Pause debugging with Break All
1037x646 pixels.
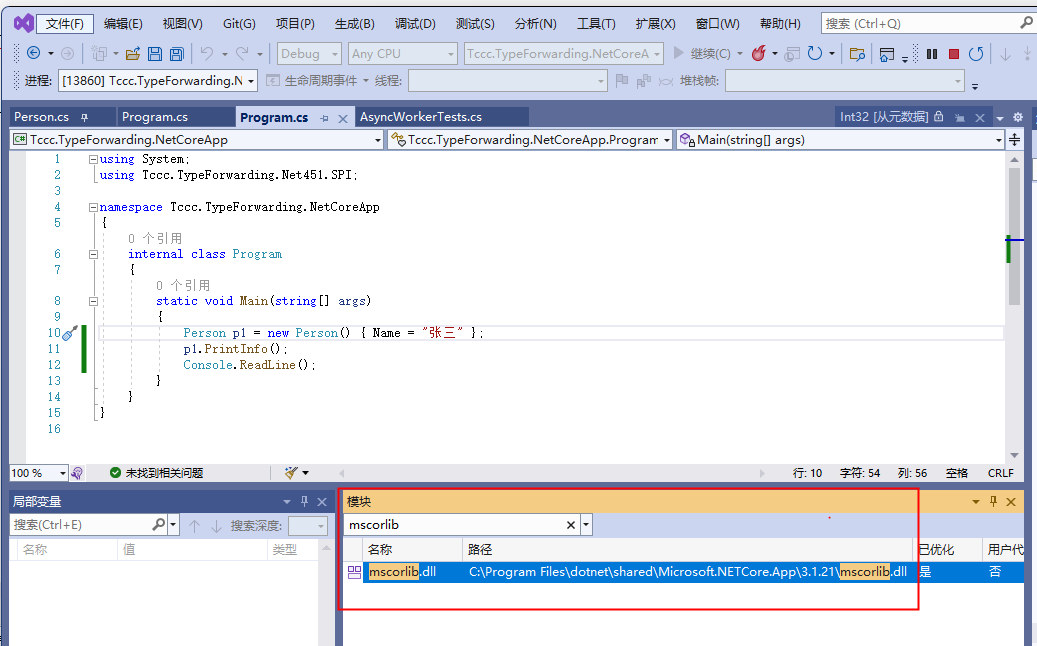coord(932,54)
